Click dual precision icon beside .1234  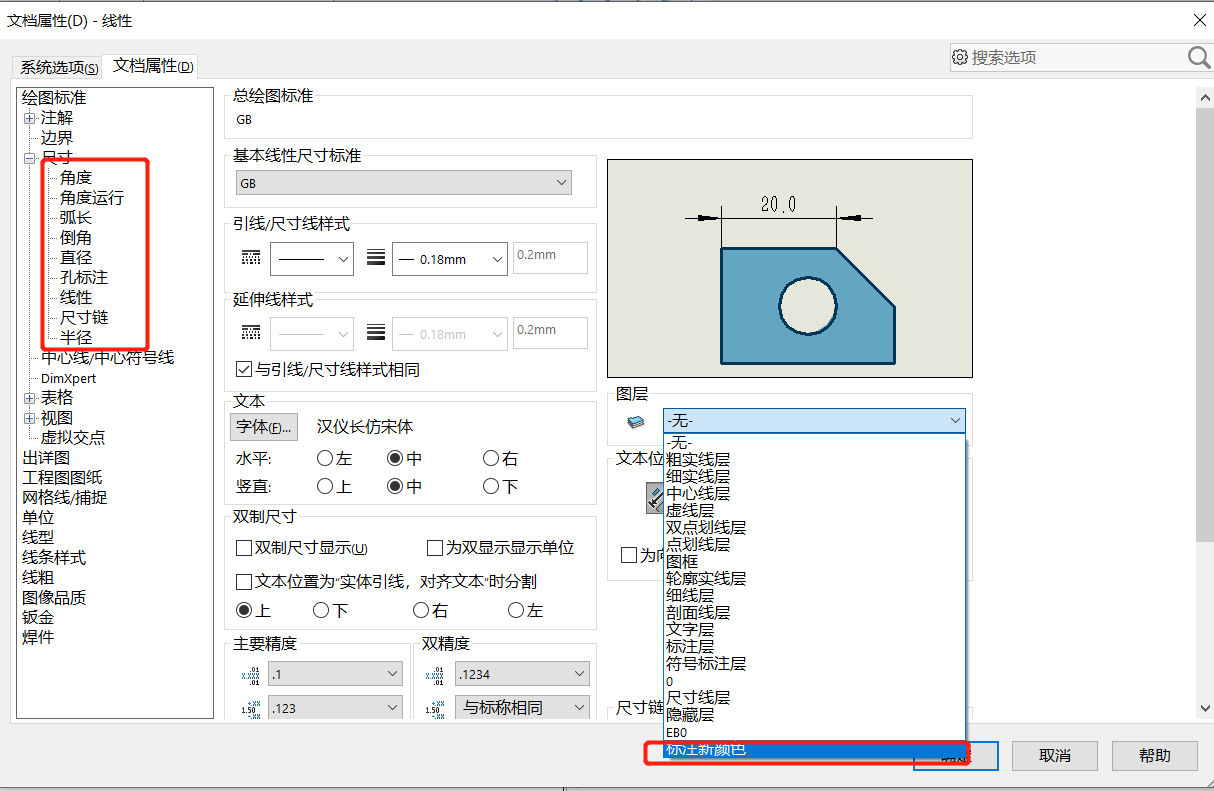pyautogui.click(x=435, y=675)
